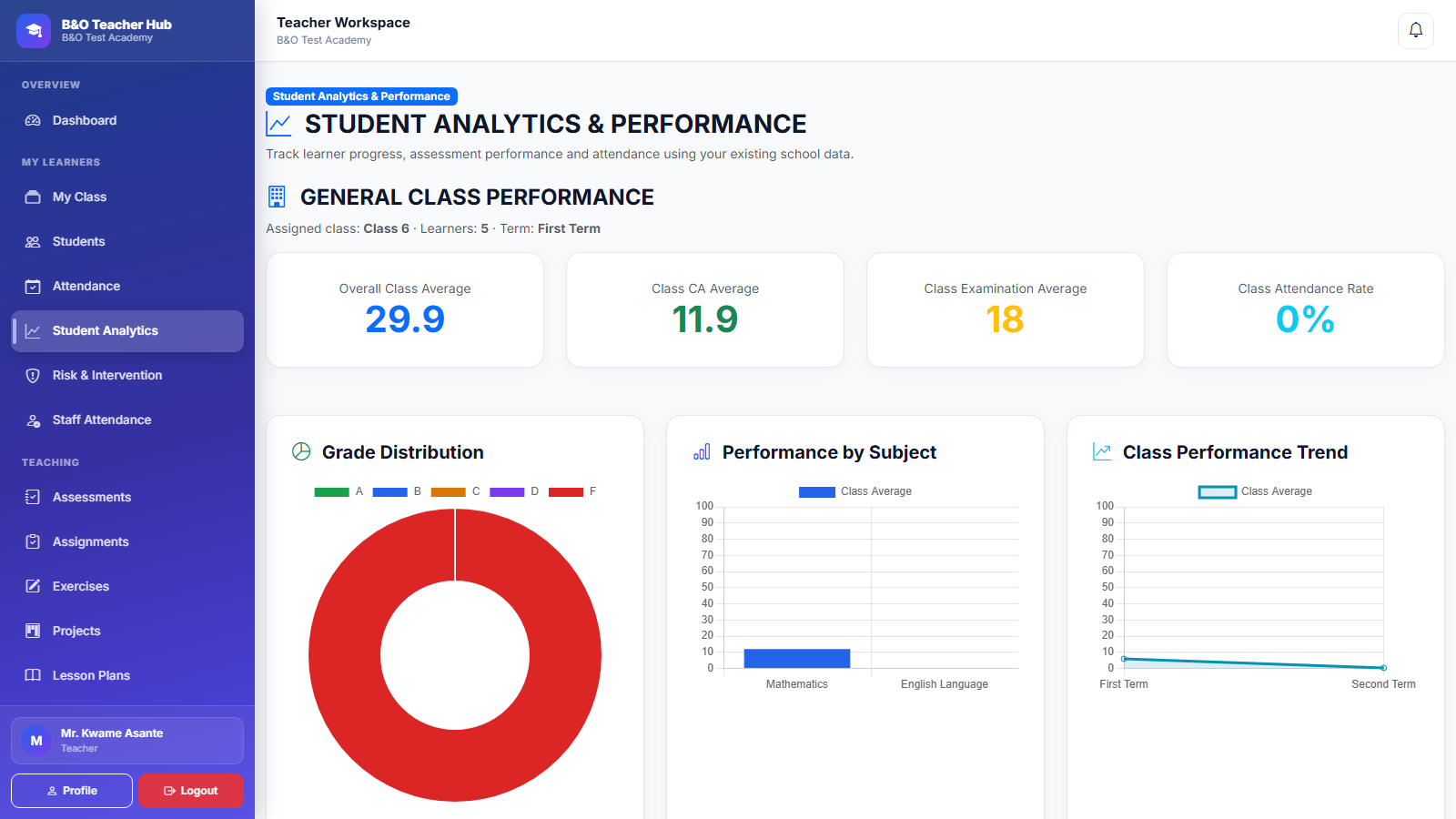The image size is (1456, 819).
Task: Open the Students section
Action: click(x=127, y=241)
